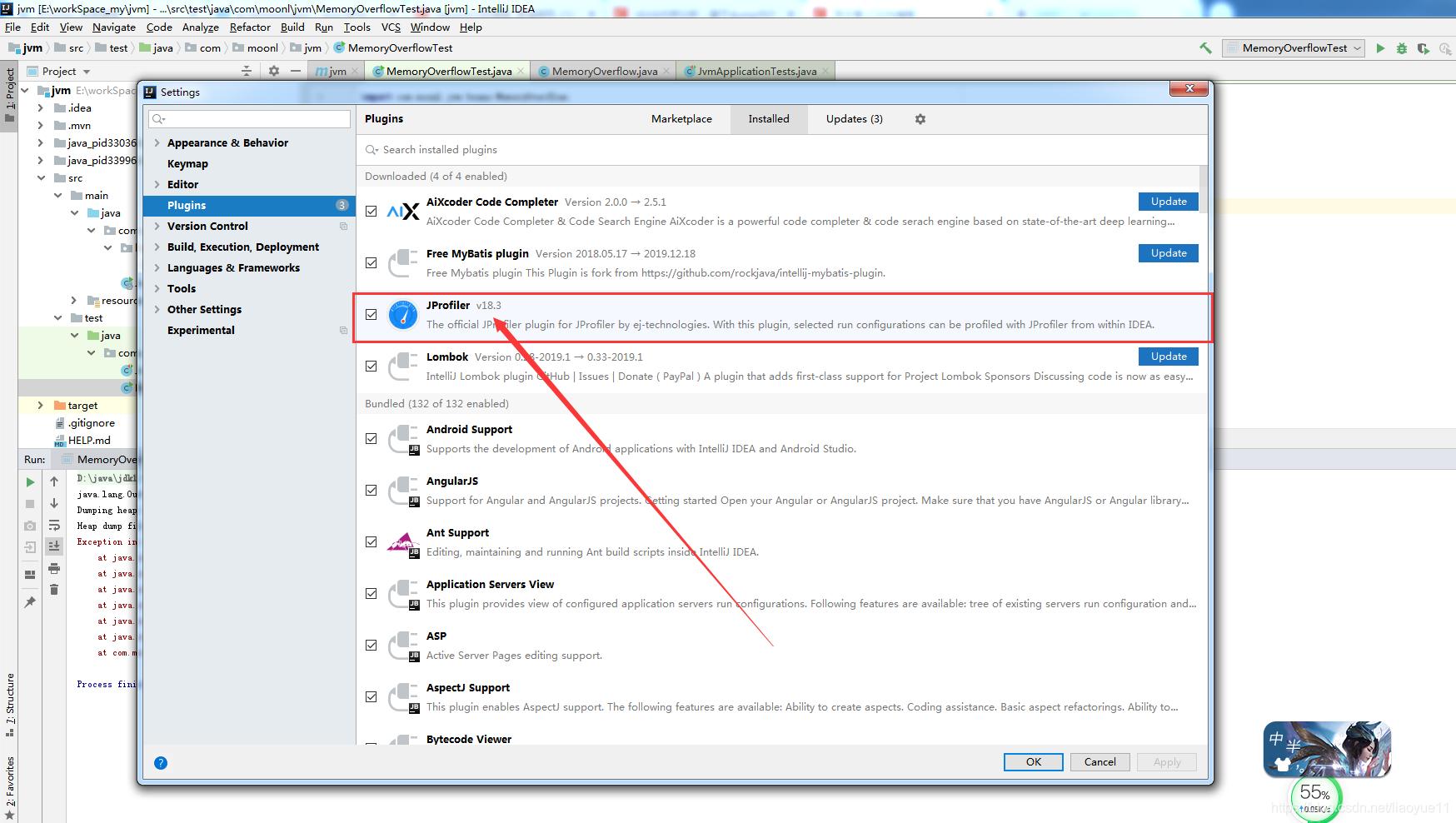Switch to Updates (3) tab
This screenshot has width=1456, height=823.
coord(854,119)
